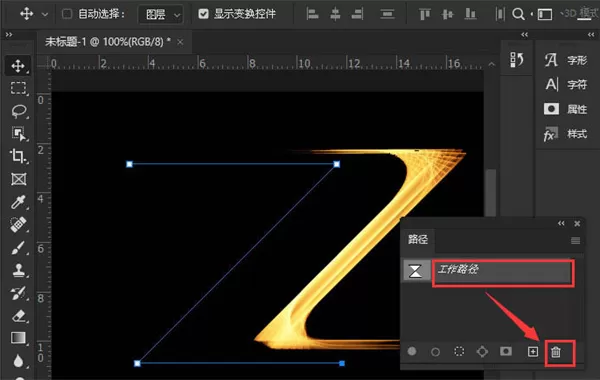Click the delete path trash icon
The width and height of the screenshot is (600, 380).
[x=556, y=352]
